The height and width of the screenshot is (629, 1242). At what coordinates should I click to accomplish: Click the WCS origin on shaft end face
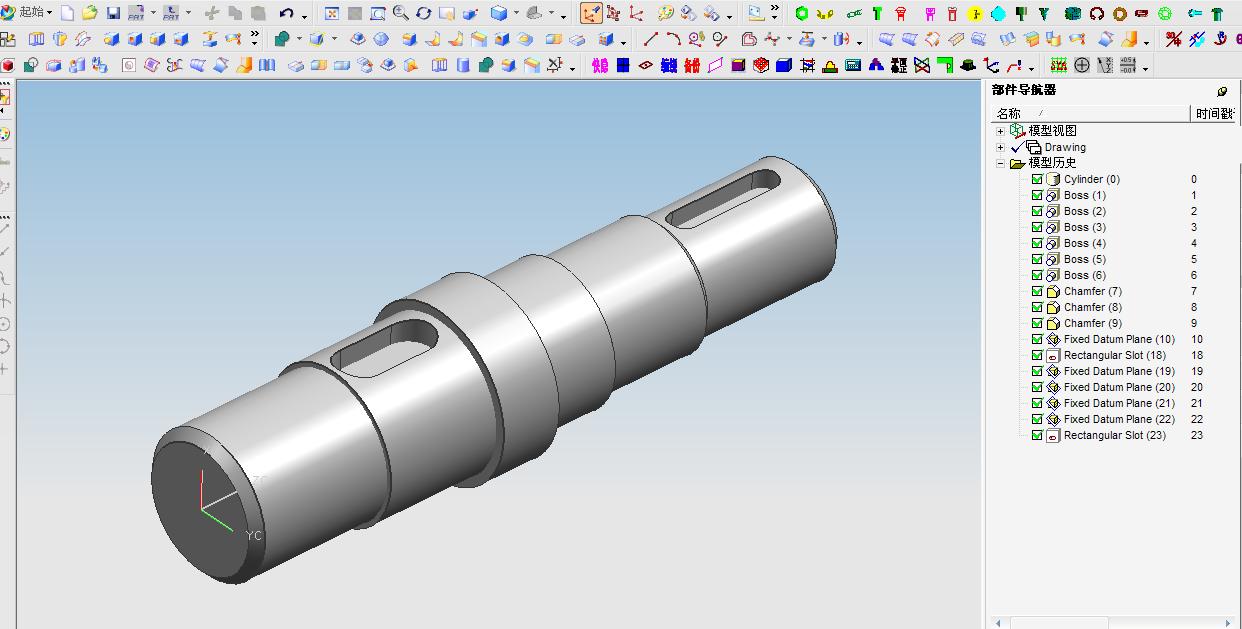pos(203,510)
